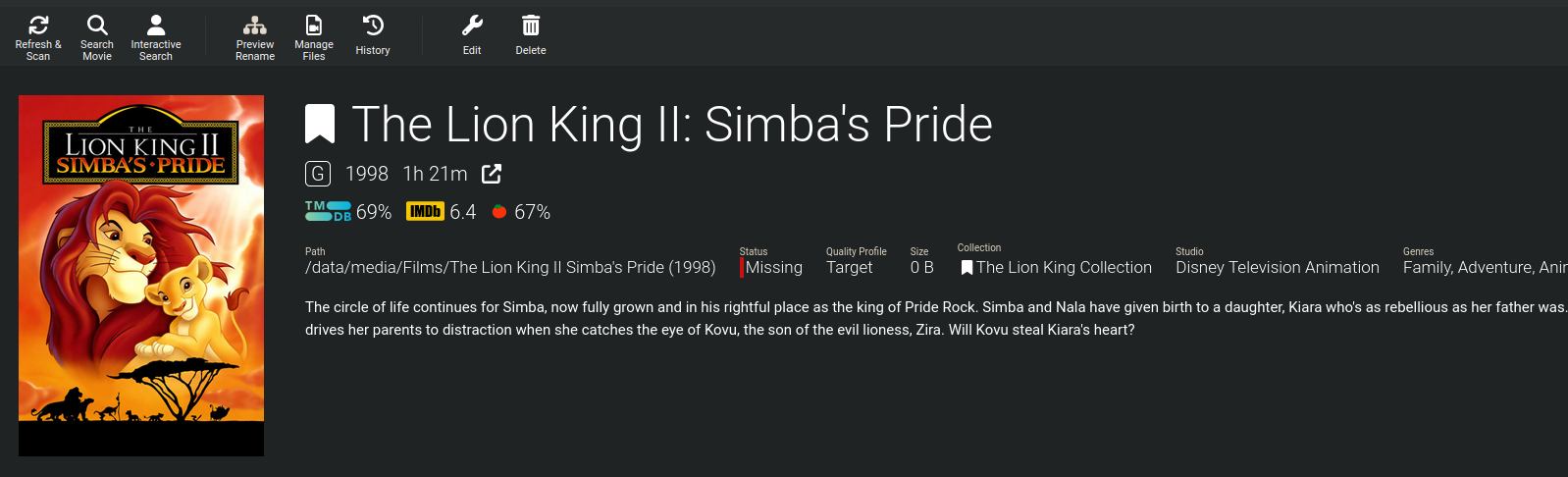Start Search Movie with magnifier icon

97,26
